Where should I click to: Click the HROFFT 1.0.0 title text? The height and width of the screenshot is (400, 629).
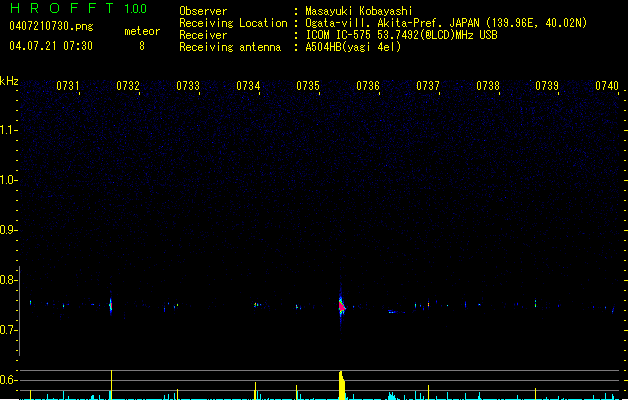pos(79,8)
